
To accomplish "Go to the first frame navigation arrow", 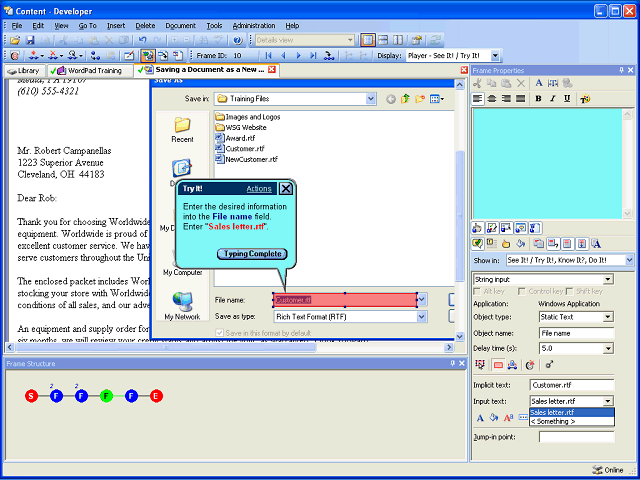I will (x=268, y=56).
